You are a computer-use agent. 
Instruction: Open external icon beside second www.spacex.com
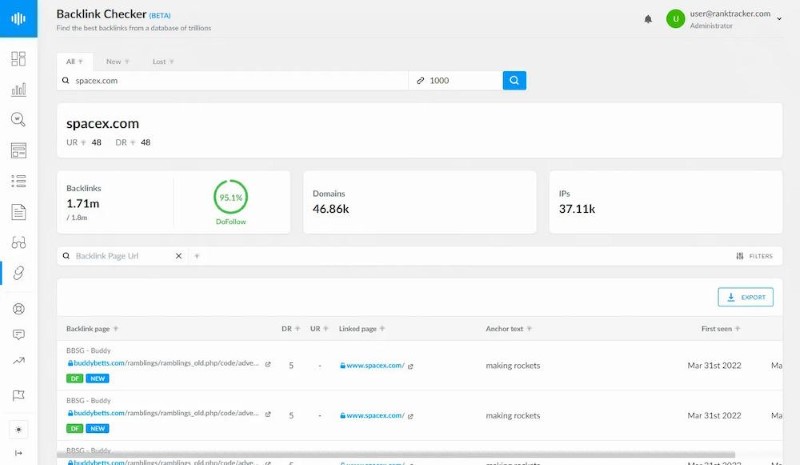411,416
